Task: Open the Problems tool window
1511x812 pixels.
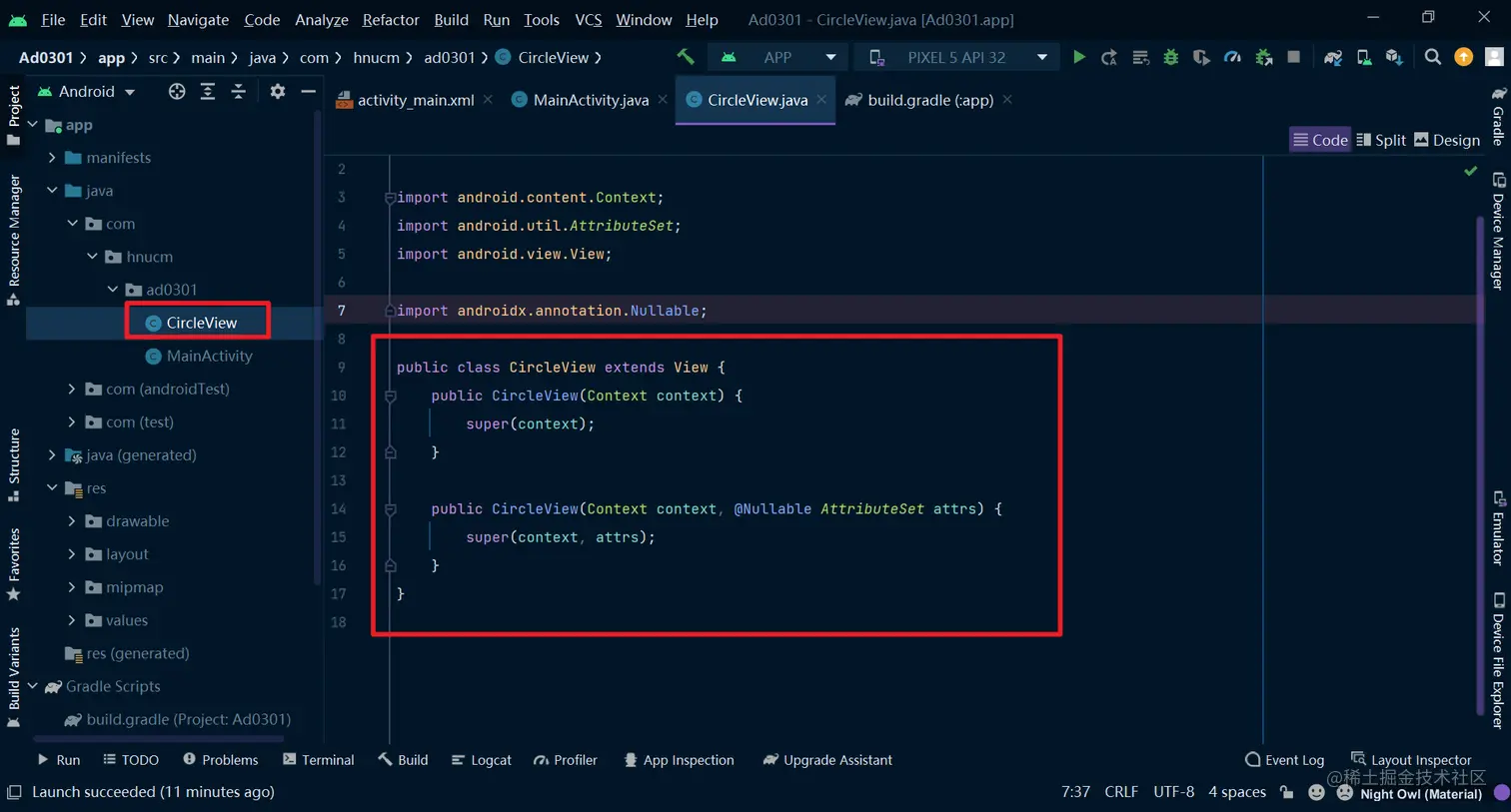Action: pos(221,760)
